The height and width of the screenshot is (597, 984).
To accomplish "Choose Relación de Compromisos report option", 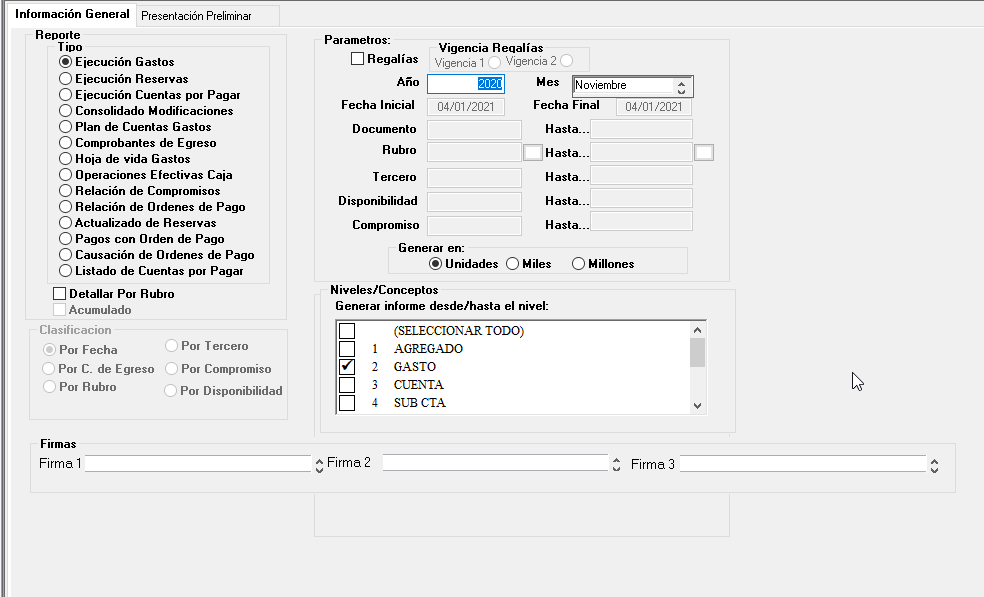I will click(66, 191).
